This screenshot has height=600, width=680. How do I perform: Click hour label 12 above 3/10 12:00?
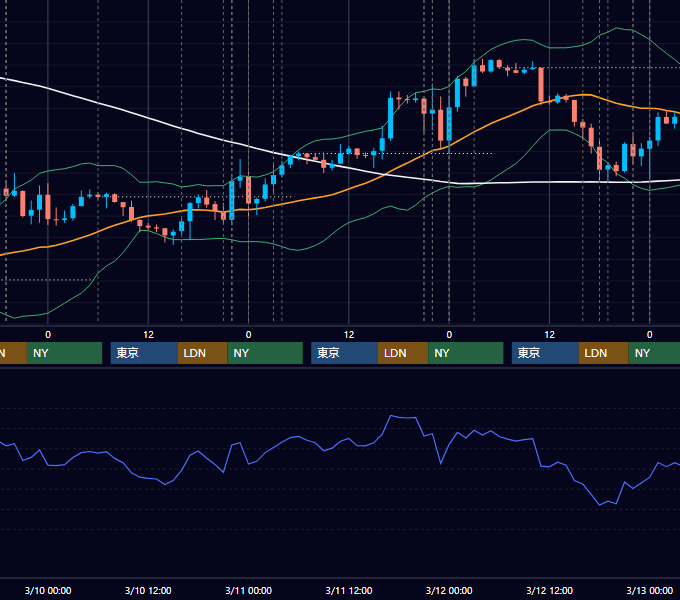[x=148, y=335]
